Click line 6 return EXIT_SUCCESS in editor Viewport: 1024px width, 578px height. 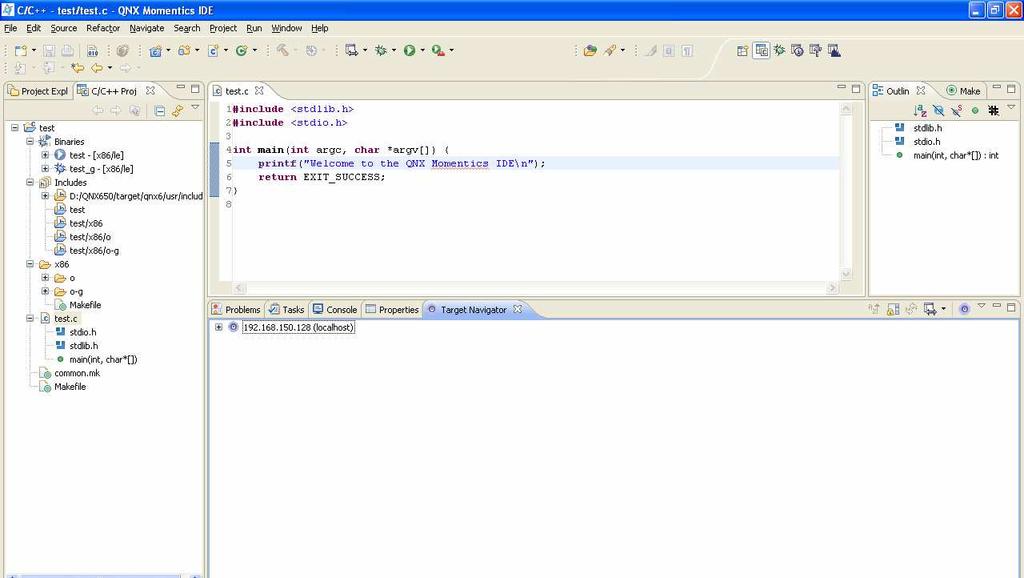(321, 177)
